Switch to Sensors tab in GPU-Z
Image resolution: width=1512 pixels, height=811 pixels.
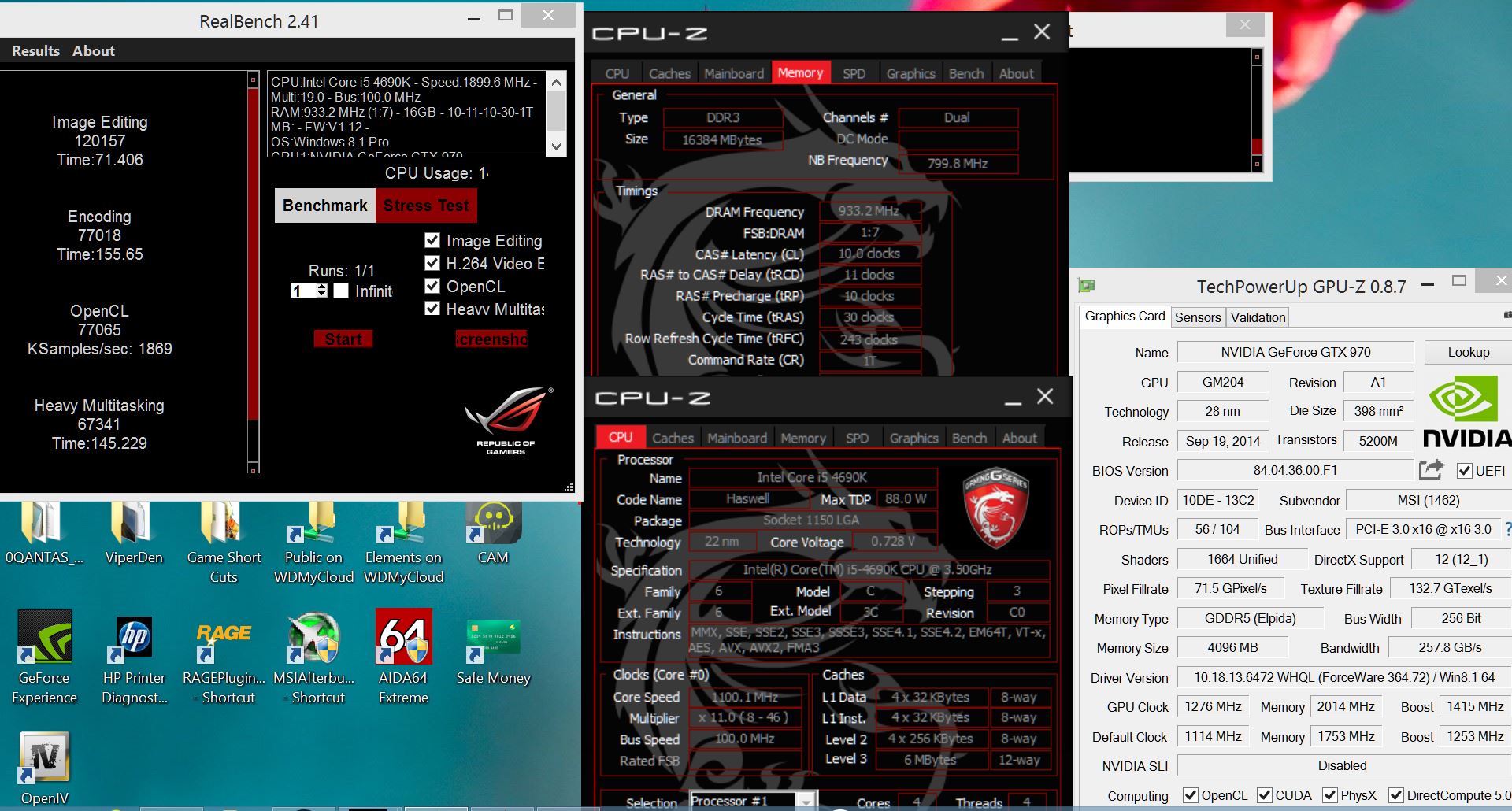(x=1198, y=317)
